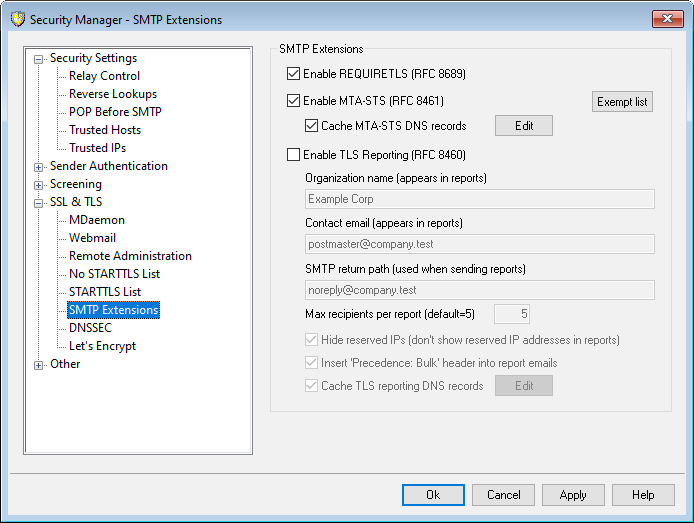Select Relay Control in the tree
Viewport: 694px width, 523px height.
pos(104,76)
